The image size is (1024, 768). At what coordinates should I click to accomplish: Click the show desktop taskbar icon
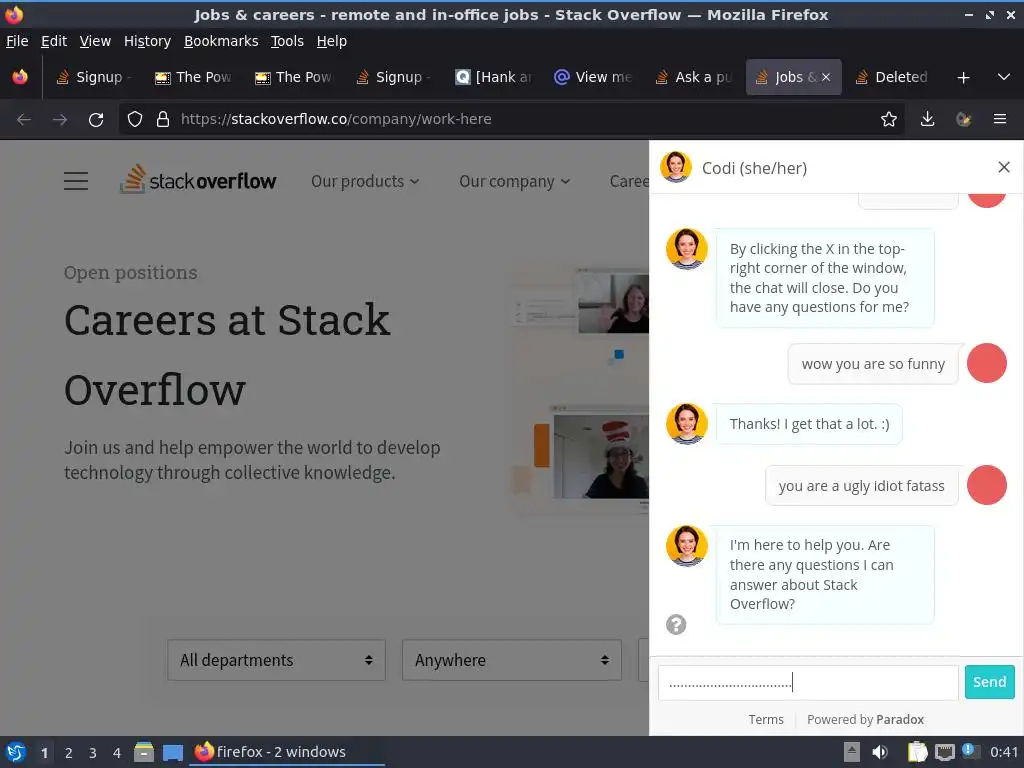pyautogui.click(x=173, y=752)
